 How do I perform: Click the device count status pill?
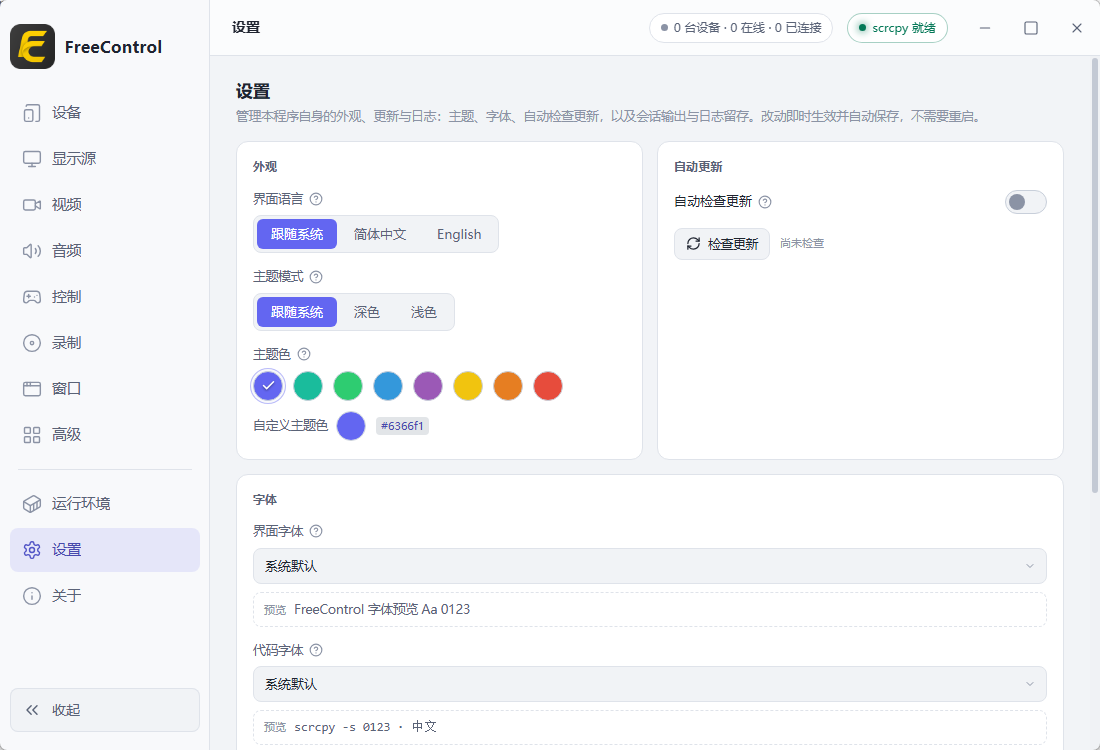741,28
